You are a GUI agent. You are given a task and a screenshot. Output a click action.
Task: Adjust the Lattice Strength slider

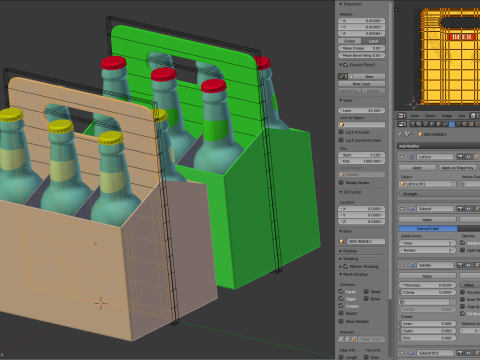(439, 193)
